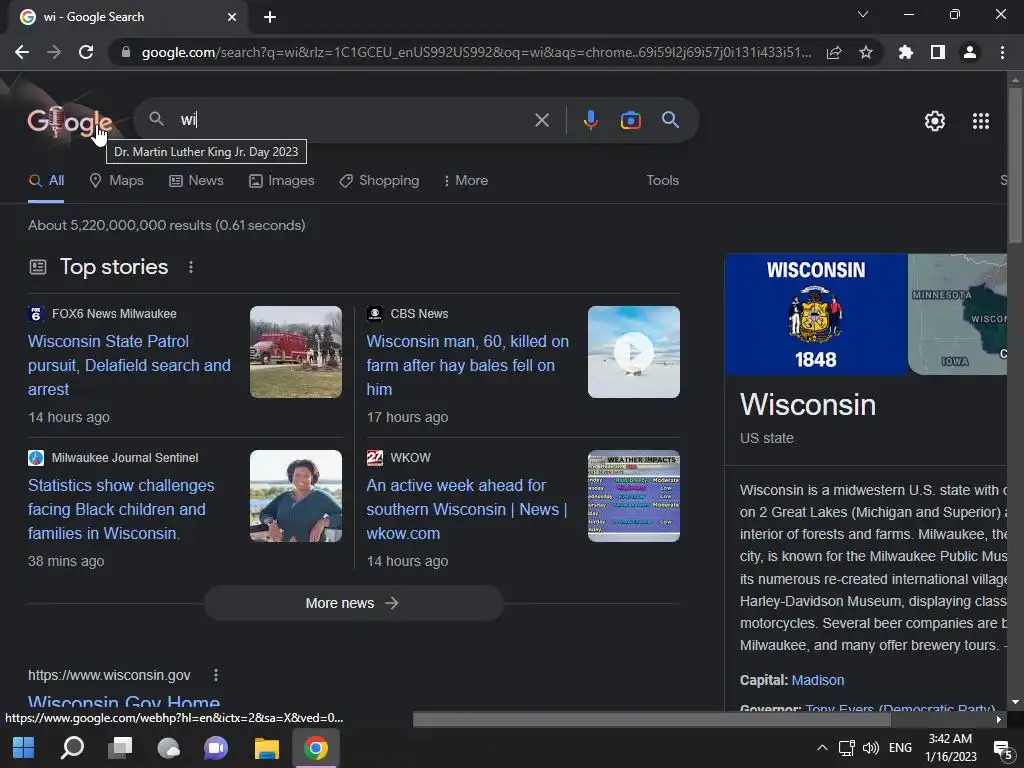The image size is (1024, 768).
Task: Open File Explorer from taskbar
Action: [266, 748]
